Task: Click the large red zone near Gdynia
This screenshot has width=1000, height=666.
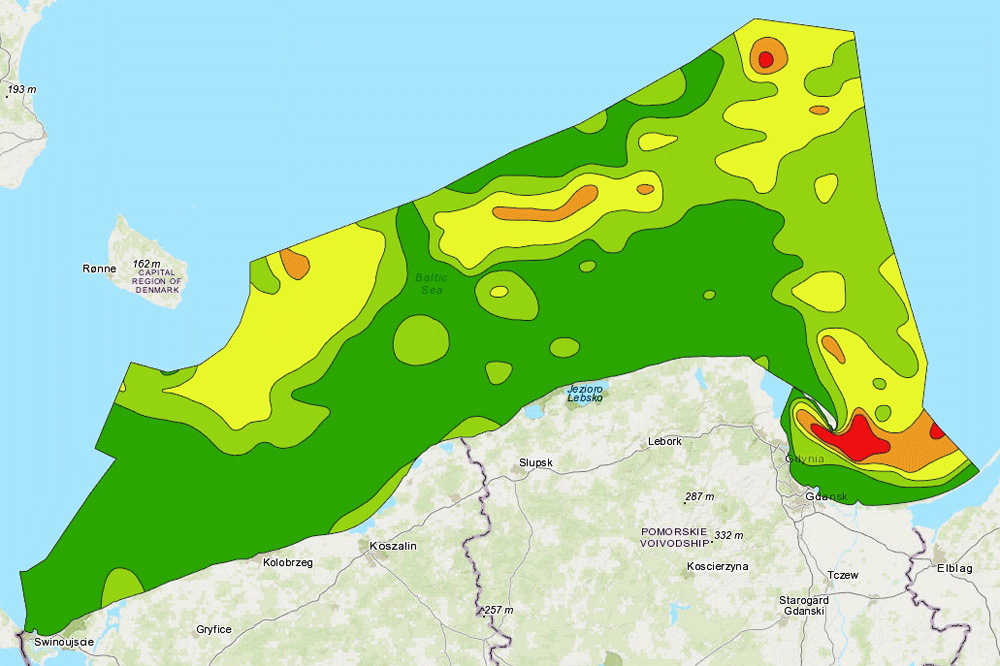Action: pos(850,439)
